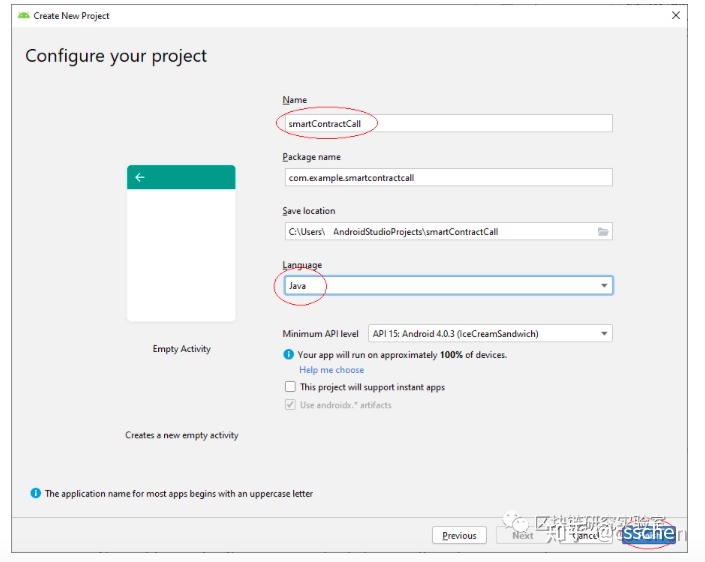The image size is (705, 562).
Task: Click the Configure your project heading
Action: click(x=116, y=56)
